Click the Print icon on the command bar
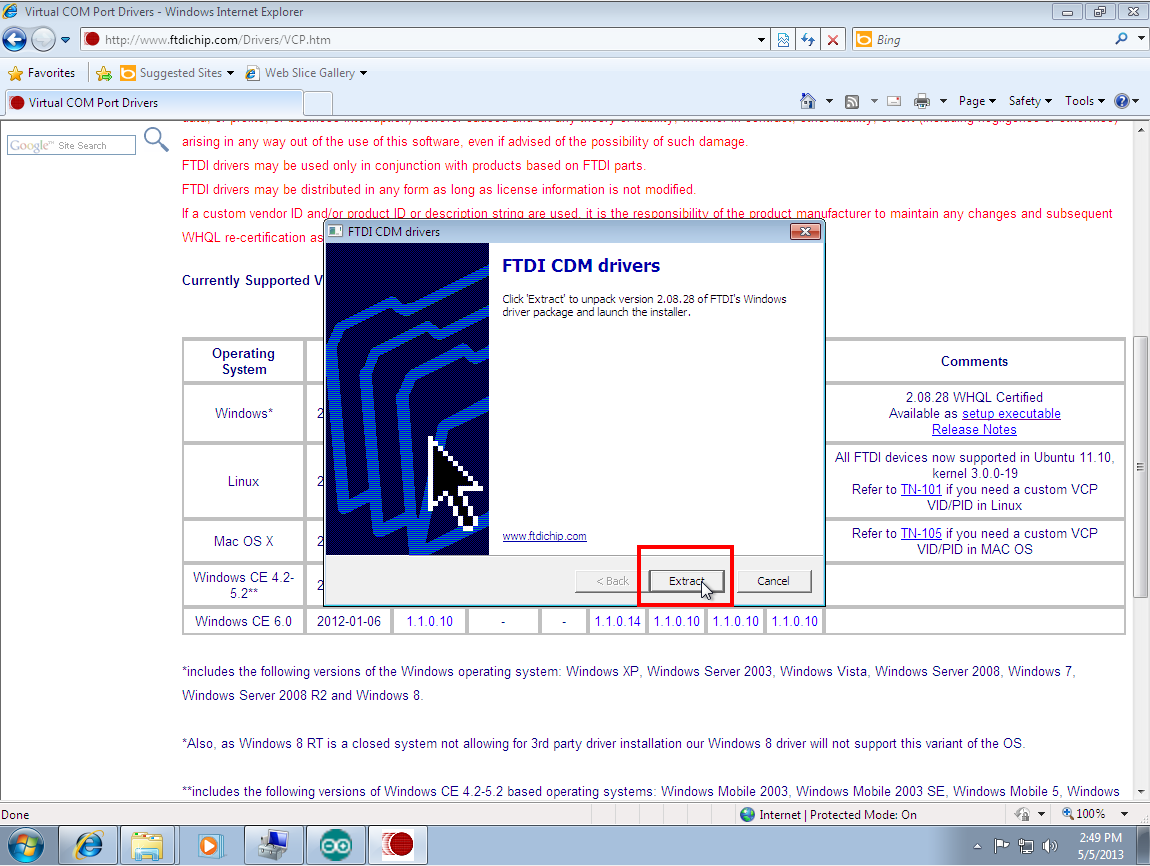The height and width of the screenshot is (866, 1150). pos(922,100)
